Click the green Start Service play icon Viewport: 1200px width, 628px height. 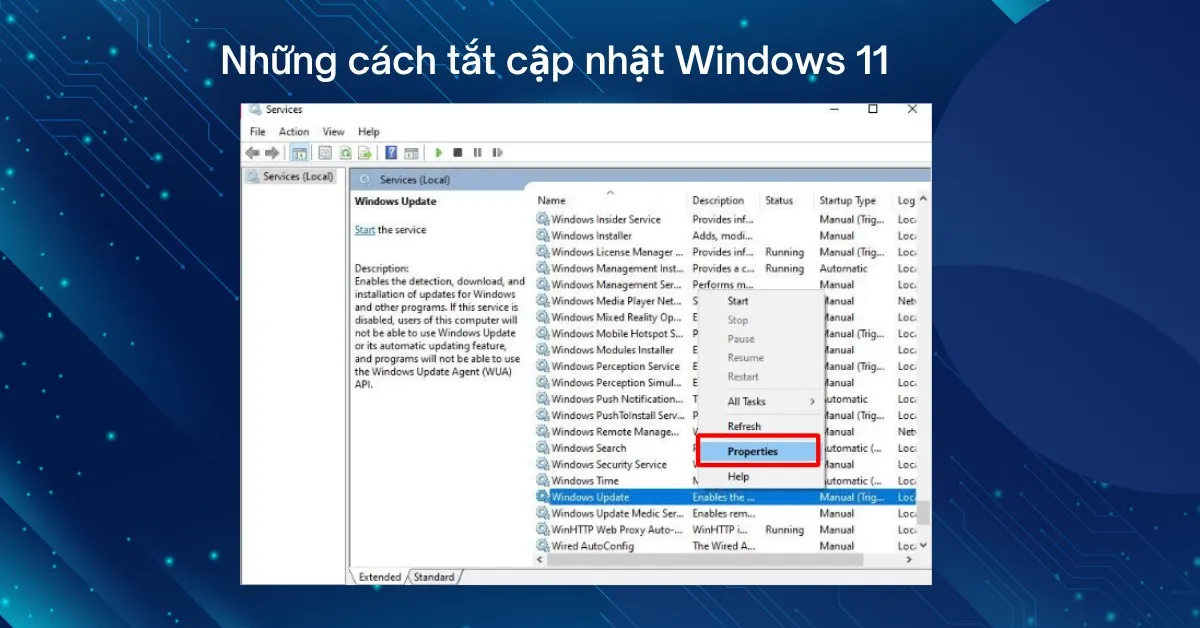(437, 153)
